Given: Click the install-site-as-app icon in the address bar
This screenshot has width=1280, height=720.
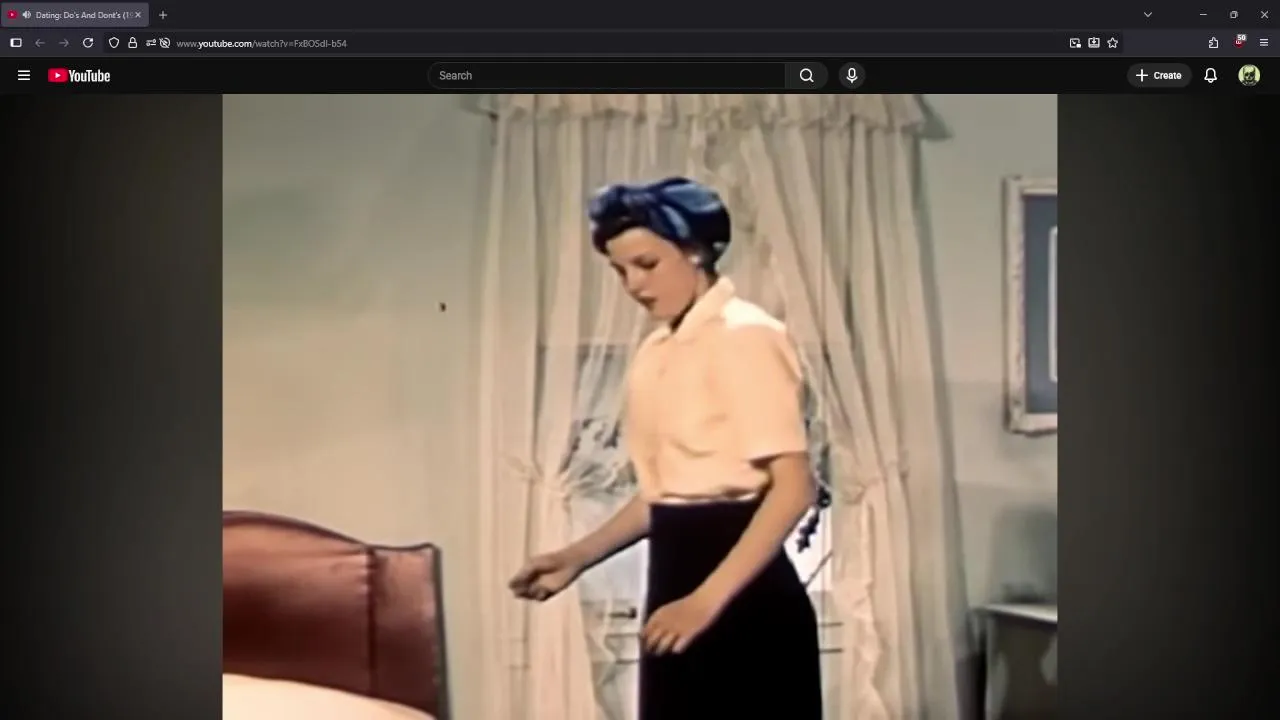Looking at the screenshot, I should [1094, 43].
